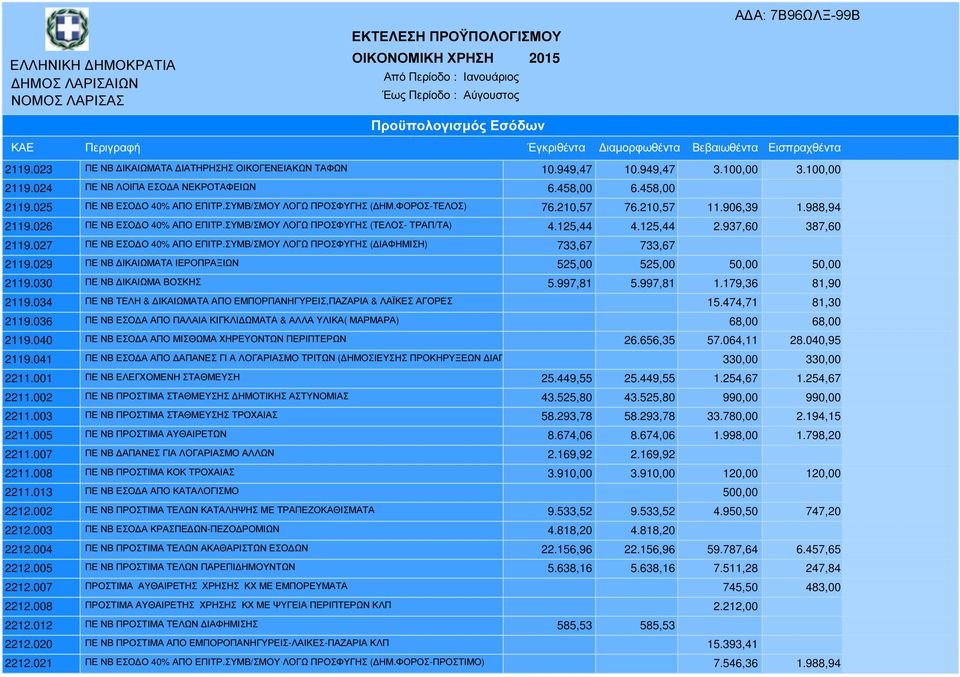
Task: Click value 2.937,60 in row 2119.026
Action: click(x=735, y=226)
